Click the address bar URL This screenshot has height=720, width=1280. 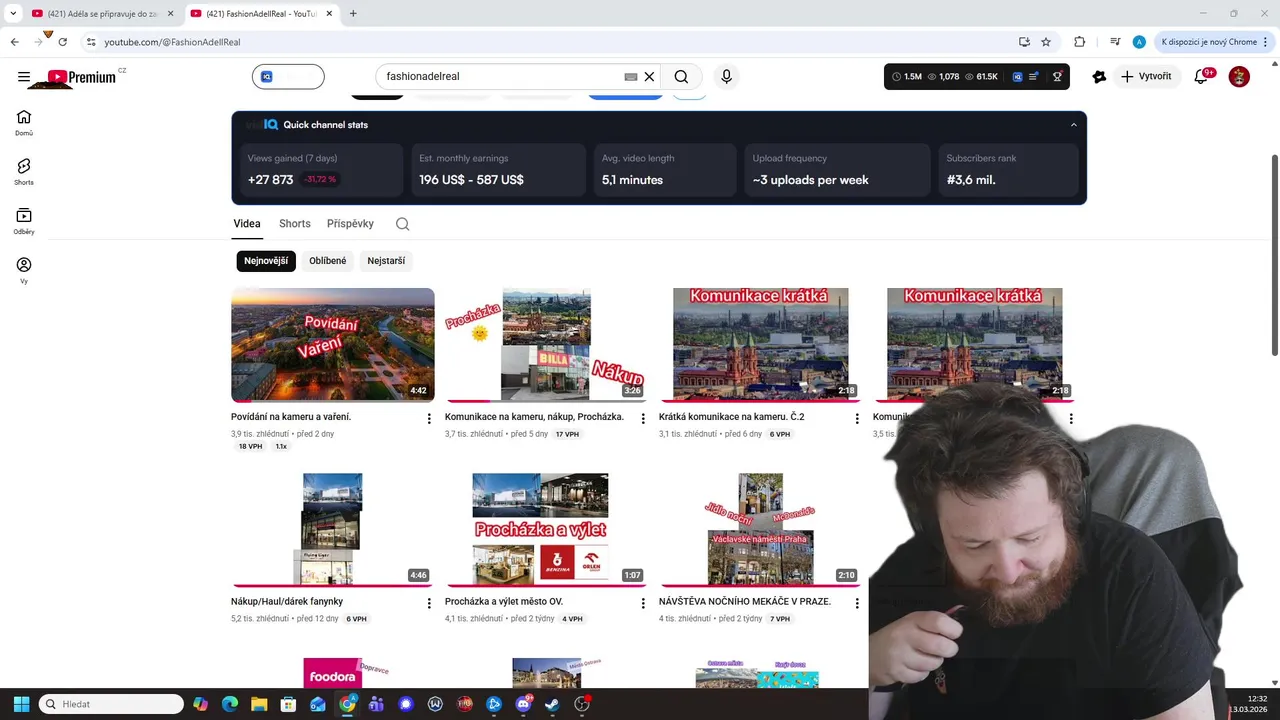(172, 42)
